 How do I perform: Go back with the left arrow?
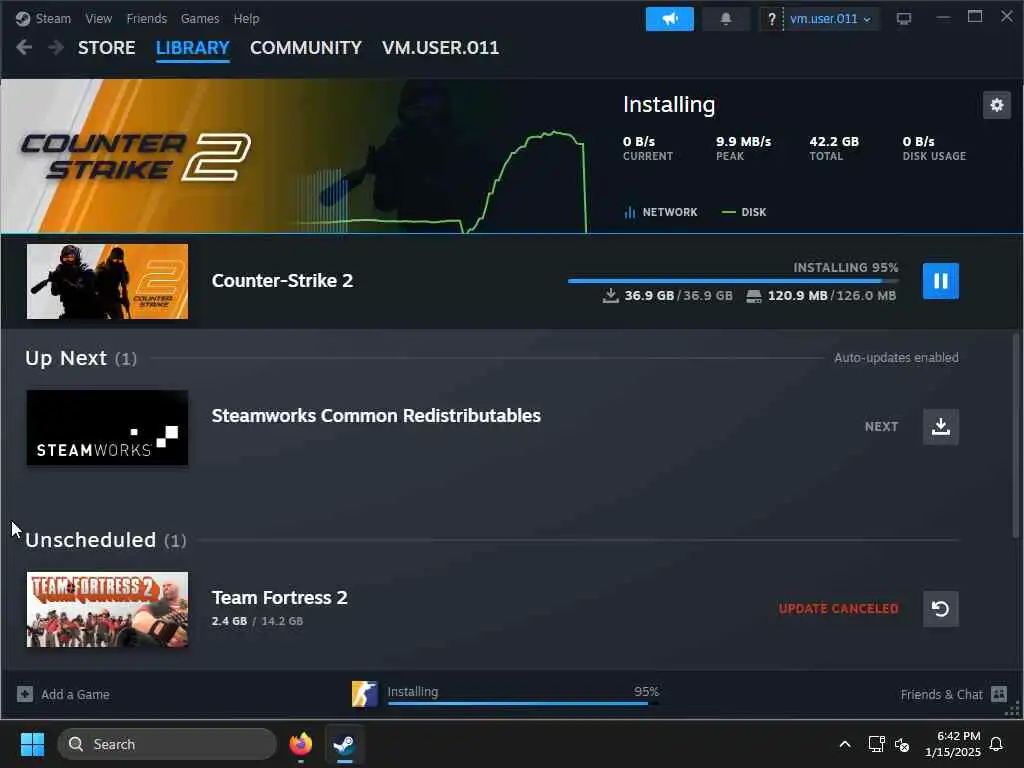(24, 47)
